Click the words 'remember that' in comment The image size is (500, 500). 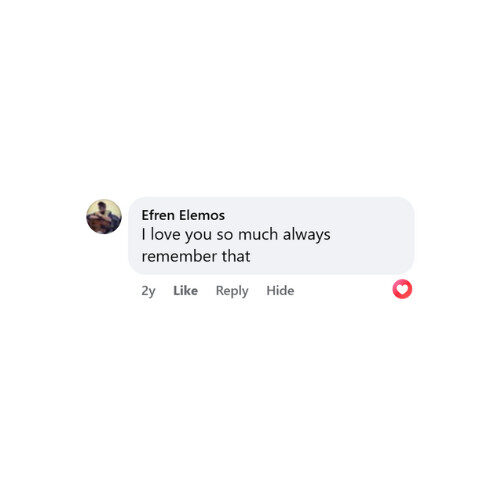[x=196, y=256]
